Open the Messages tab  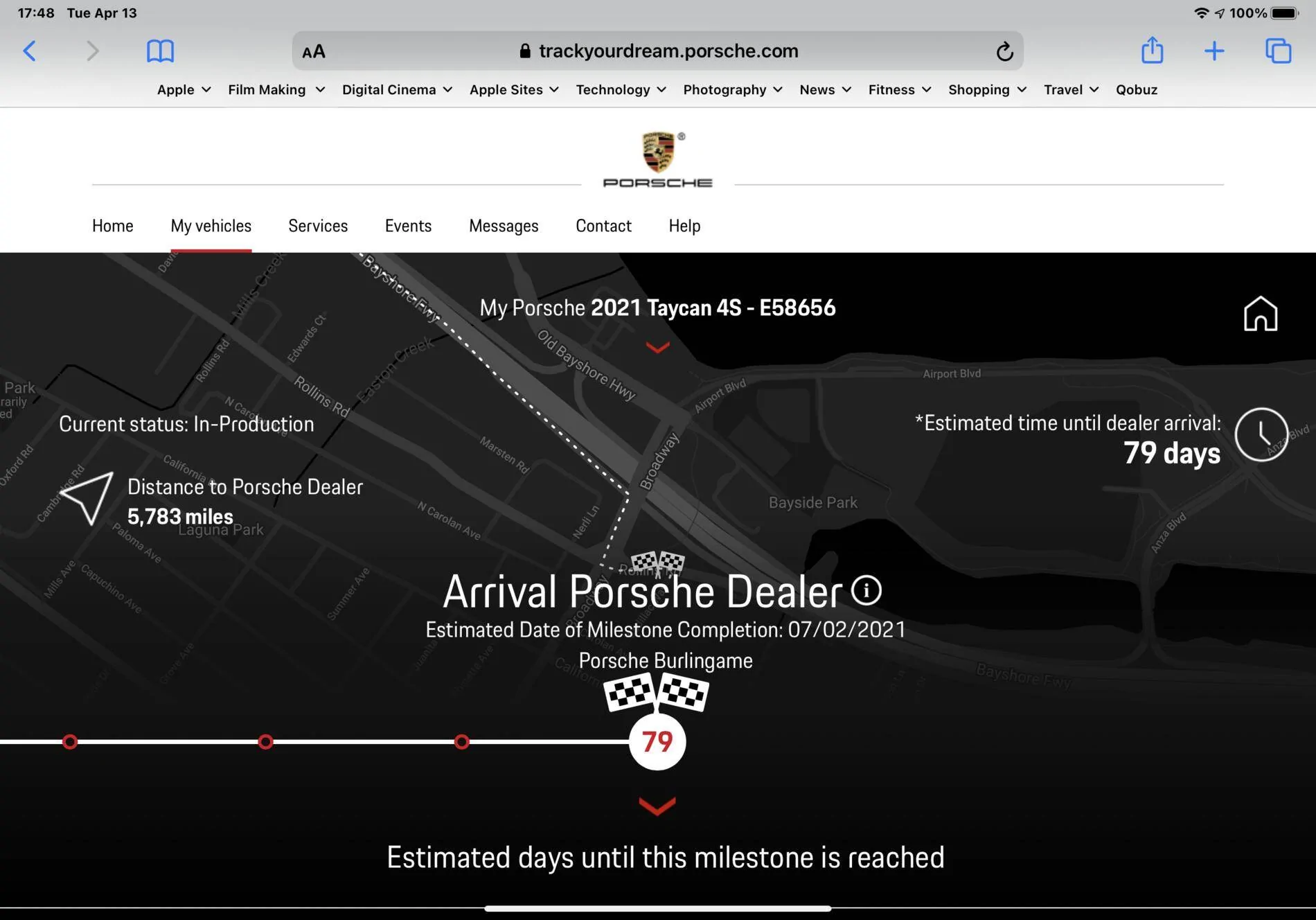point(504,226)
